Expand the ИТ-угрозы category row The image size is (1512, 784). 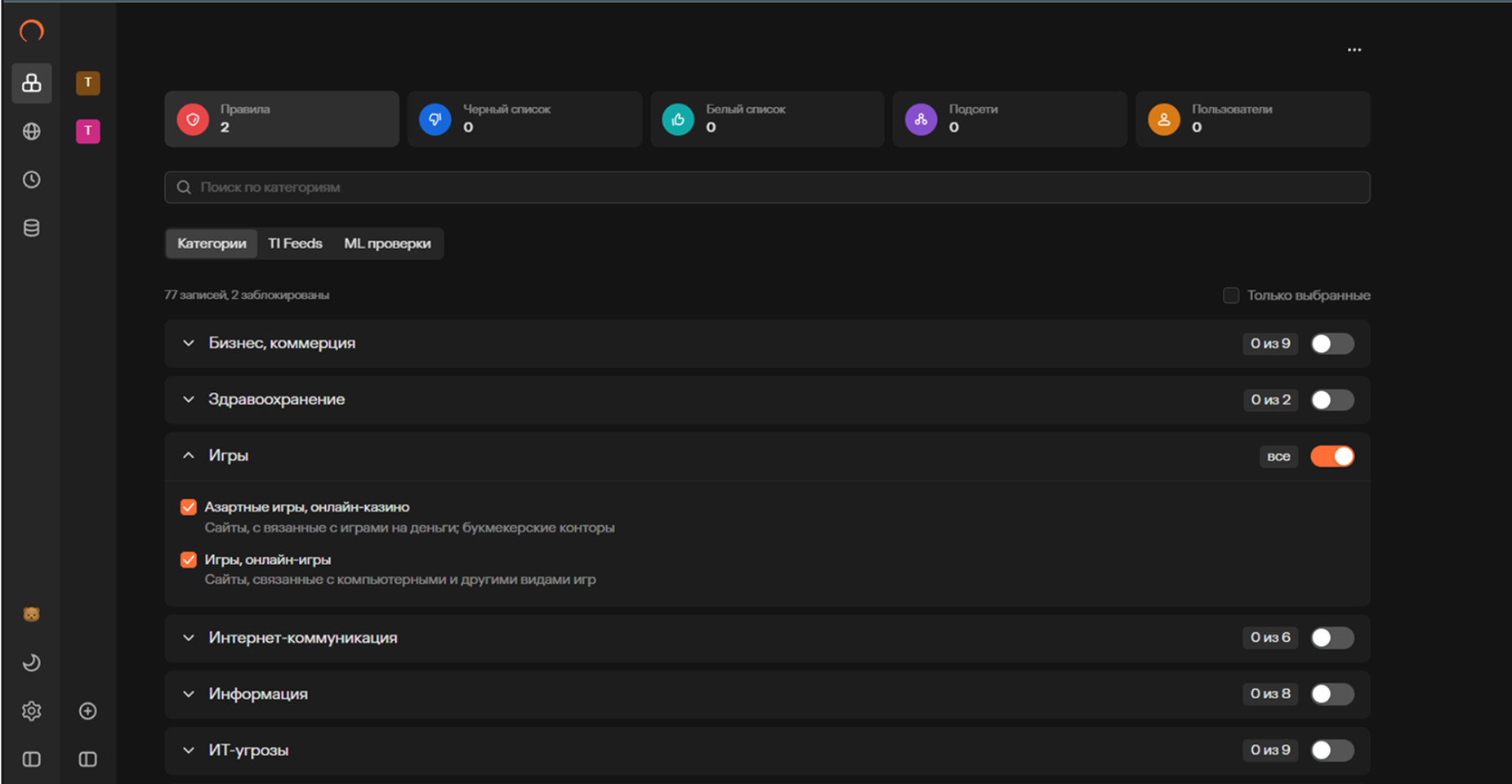(x=189, y=751)
